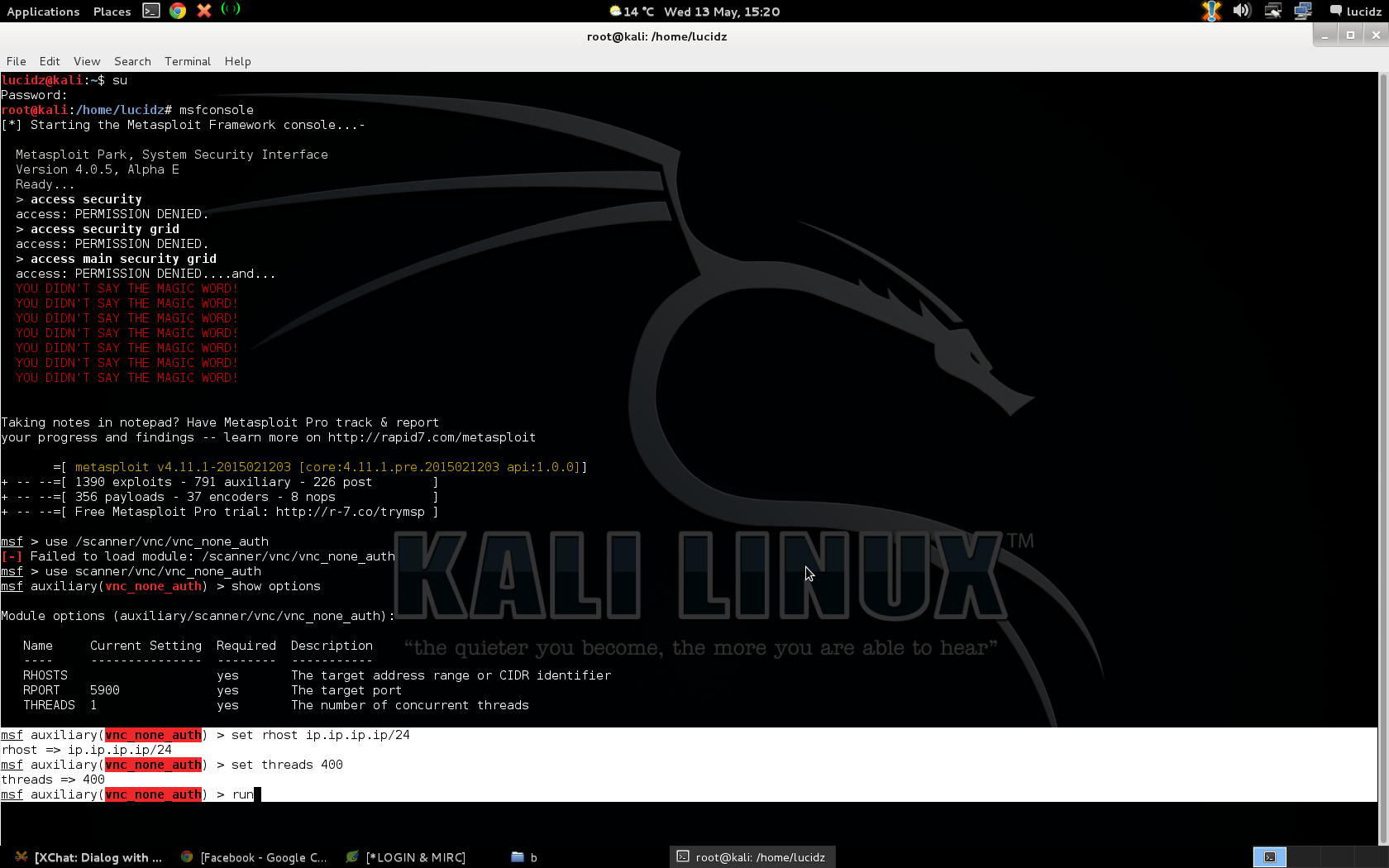
Task: Click RPORT value 5900
Action: (105, 690)
